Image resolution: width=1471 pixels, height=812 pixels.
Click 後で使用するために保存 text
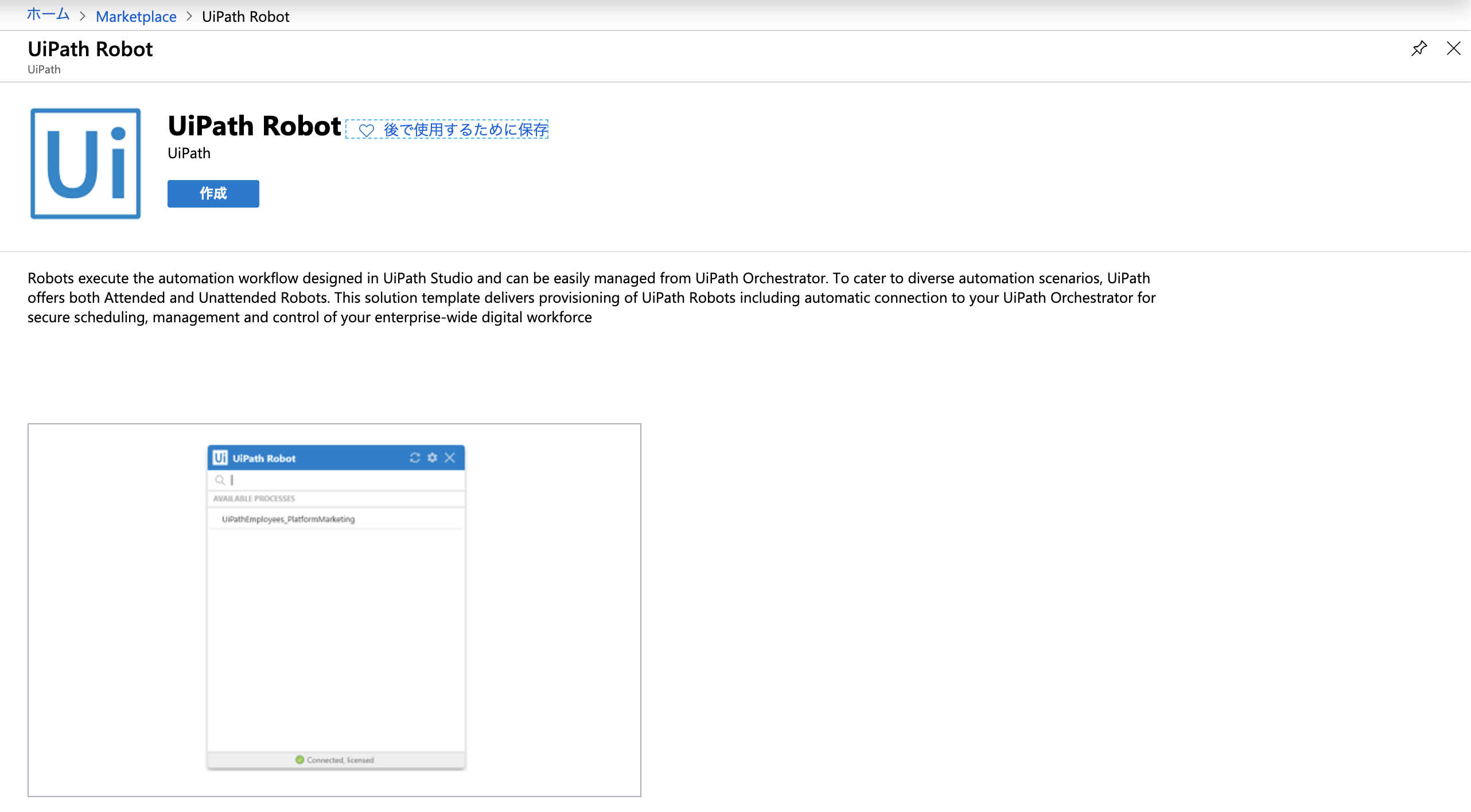[465, 130]
